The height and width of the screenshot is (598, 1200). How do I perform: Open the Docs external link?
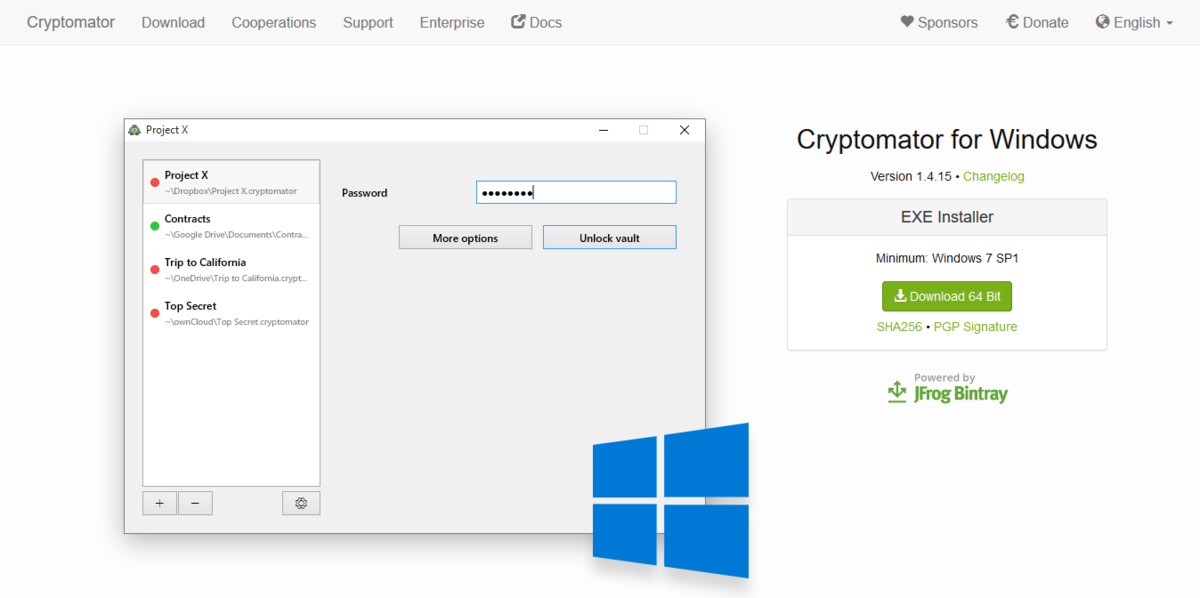pos(536,22)
